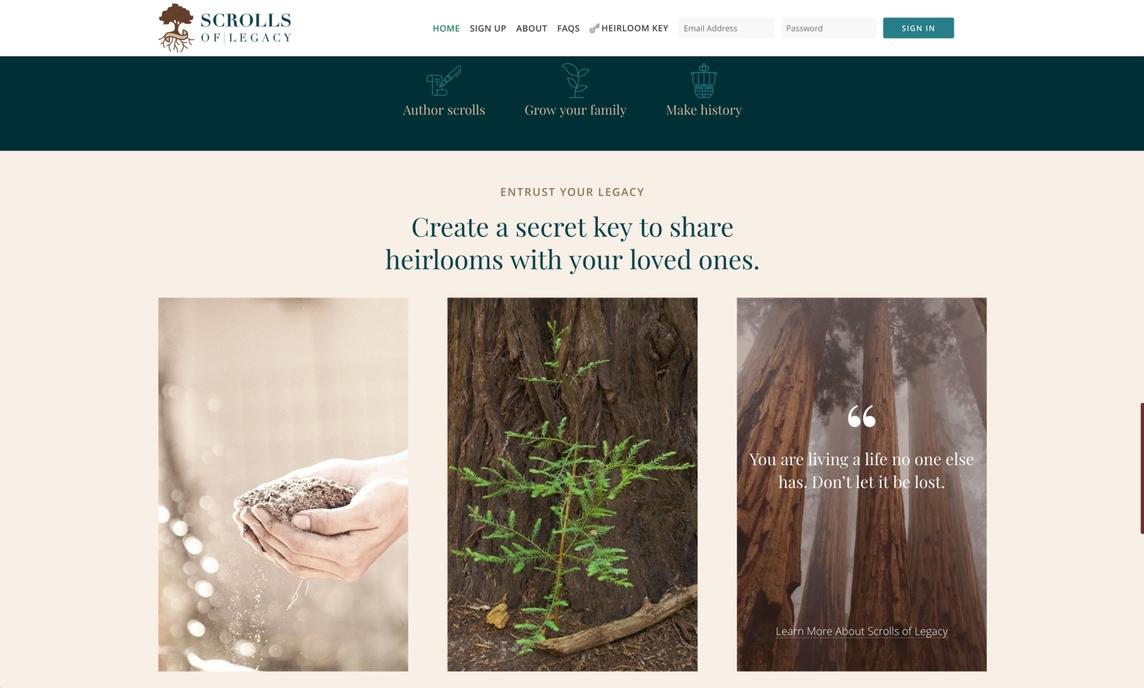Image resolution: width=1144 pixels, height=688 pixels.
Task: Follow Learn More About Scrolls of Legacy link
Action: pyautogui.click(x=861, y=631)
